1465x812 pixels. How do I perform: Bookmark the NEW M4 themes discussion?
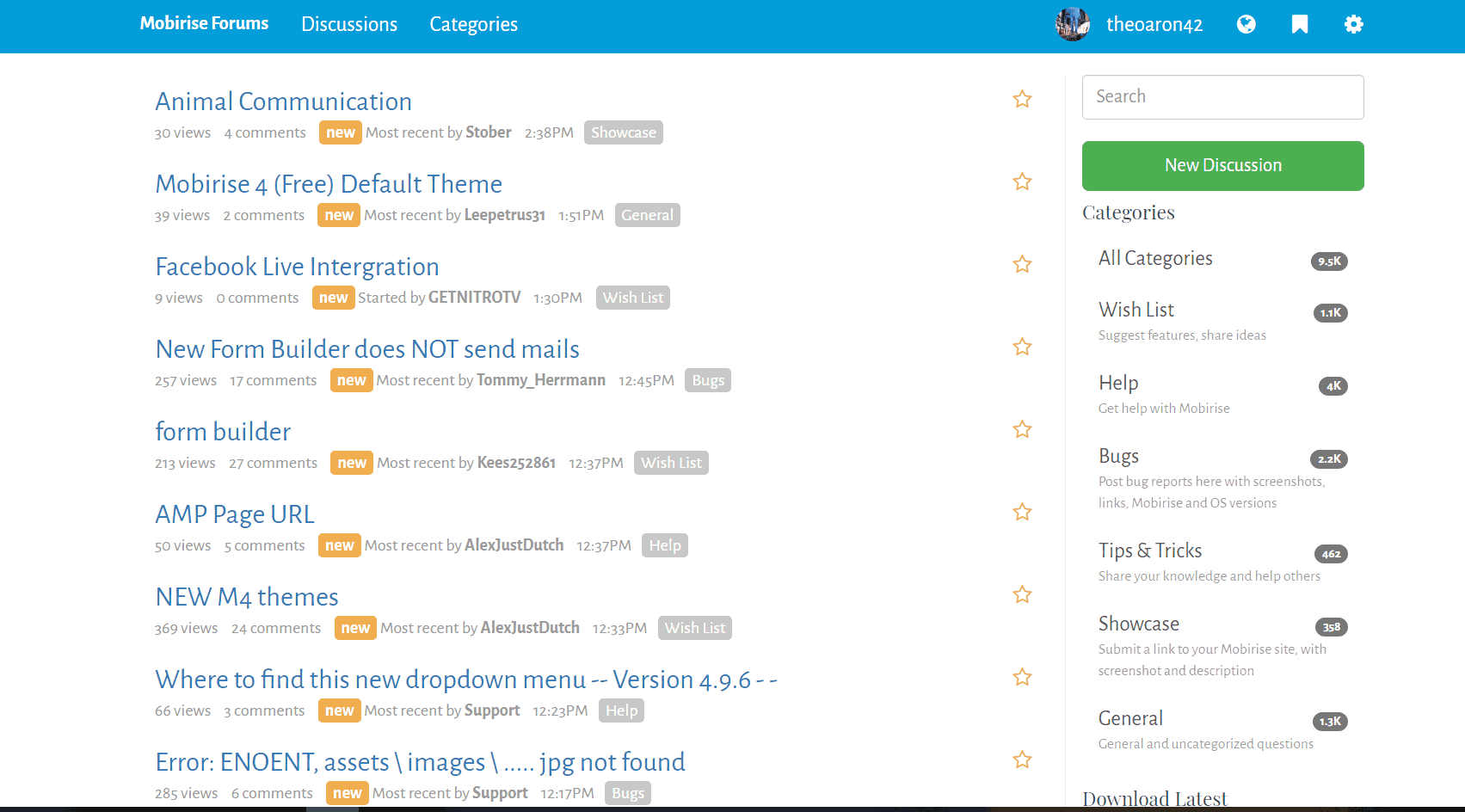click(1022, 594)
